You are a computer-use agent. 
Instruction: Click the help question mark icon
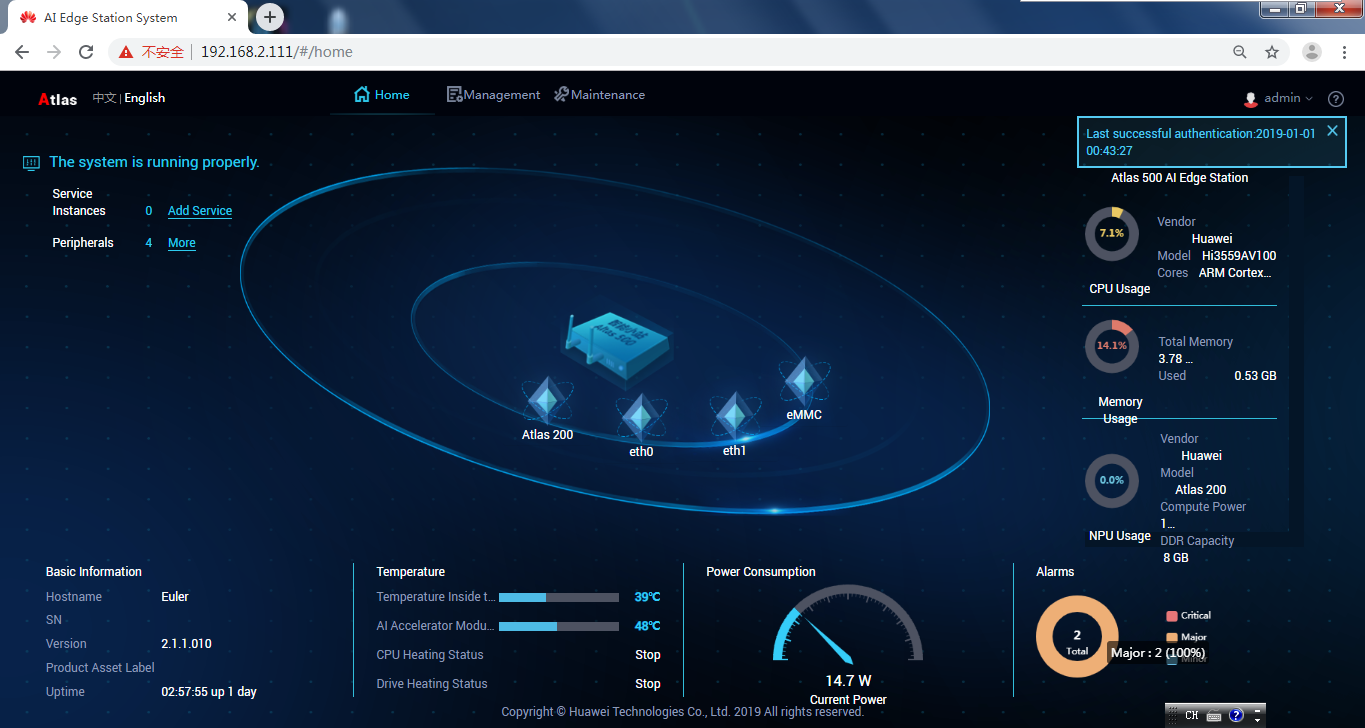pyautogui.click(x=1336, y=99)
